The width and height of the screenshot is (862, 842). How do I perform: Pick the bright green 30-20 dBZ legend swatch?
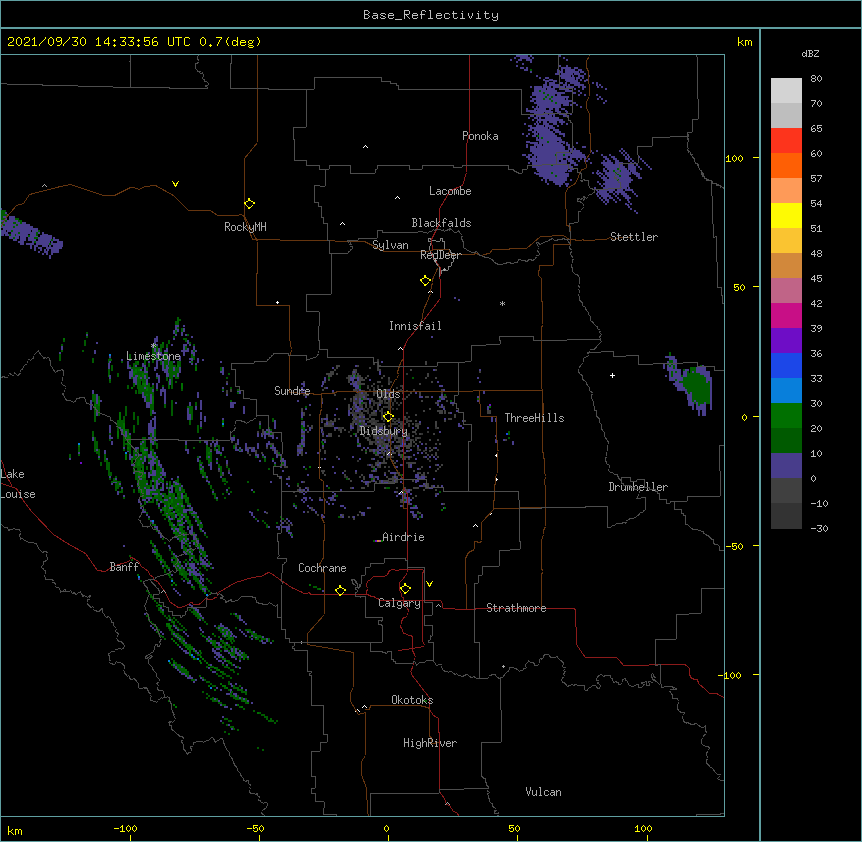coord(786,416)
